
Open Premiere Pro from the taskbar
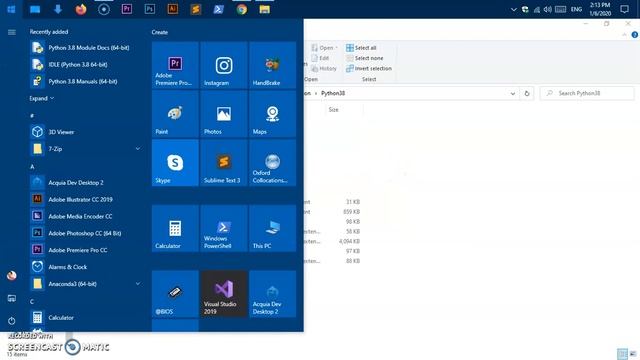[127, 9]
